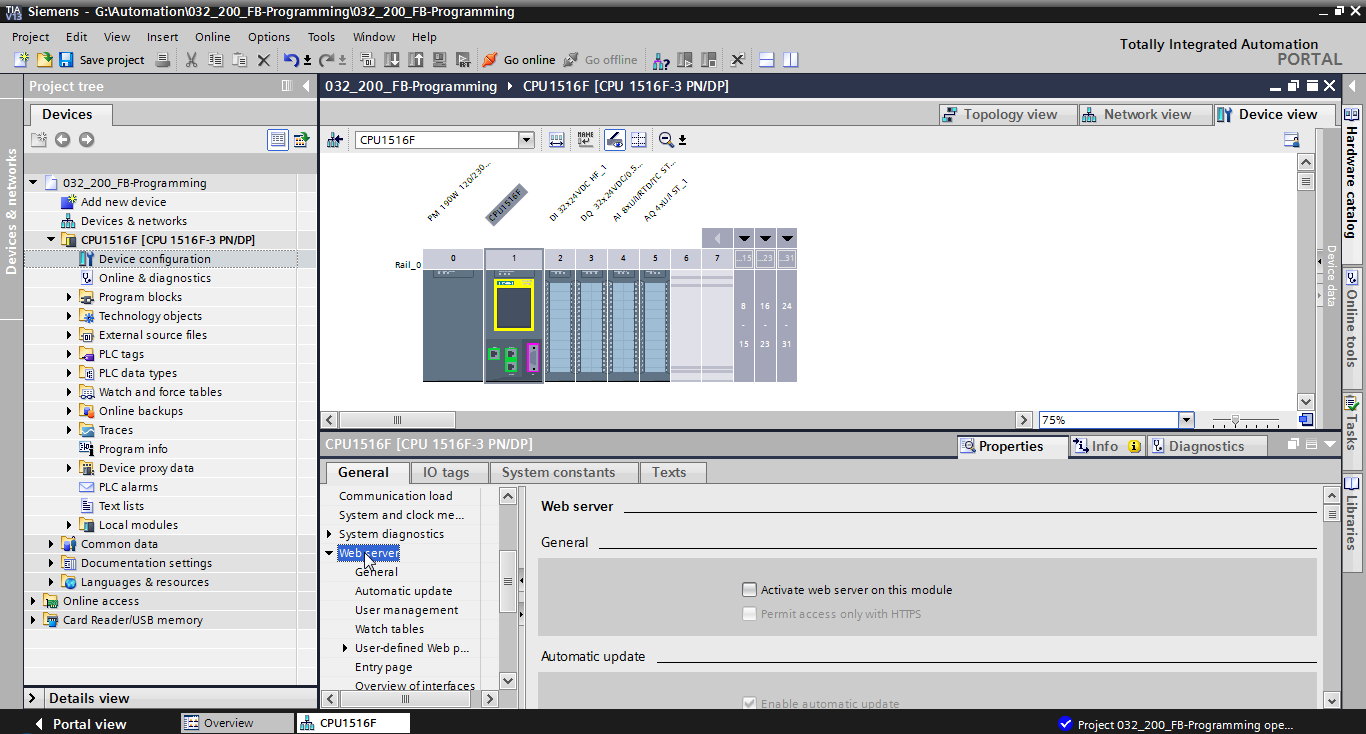
Task: Click the New project icon in toolbar
Action: click(21, 60)
